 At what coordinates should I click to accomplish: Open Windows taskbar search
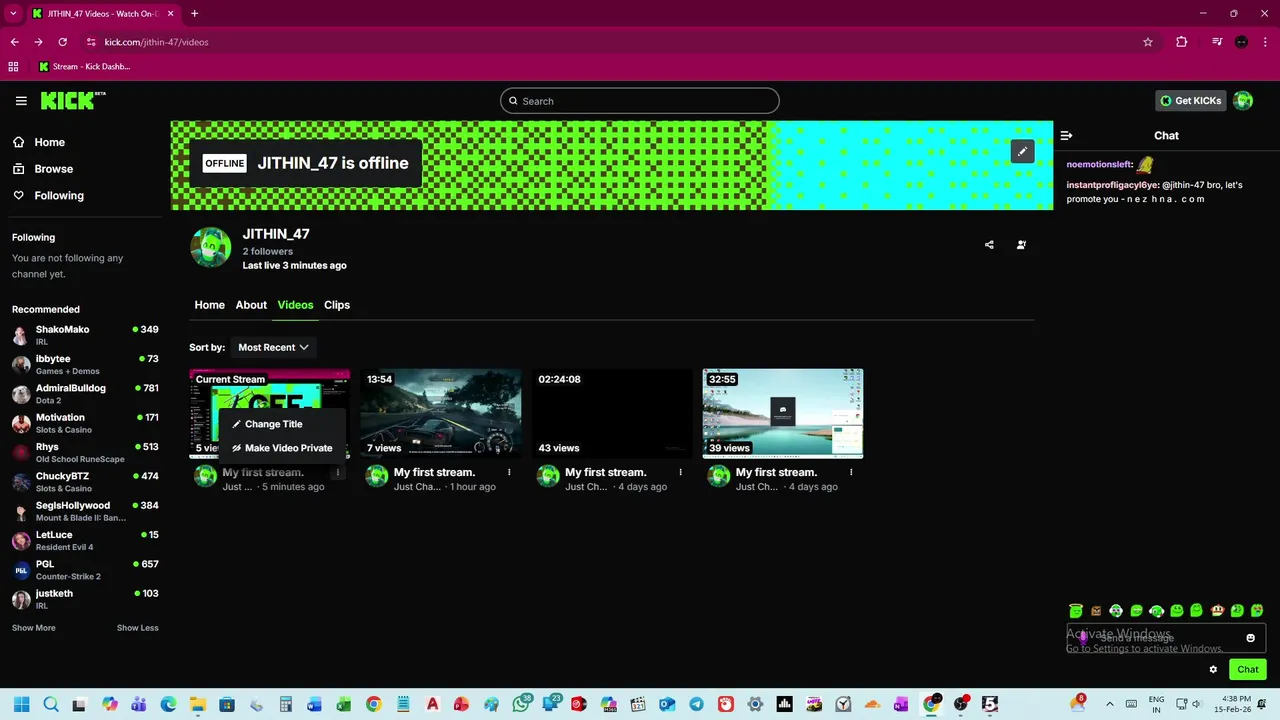[x=51, y=704]
